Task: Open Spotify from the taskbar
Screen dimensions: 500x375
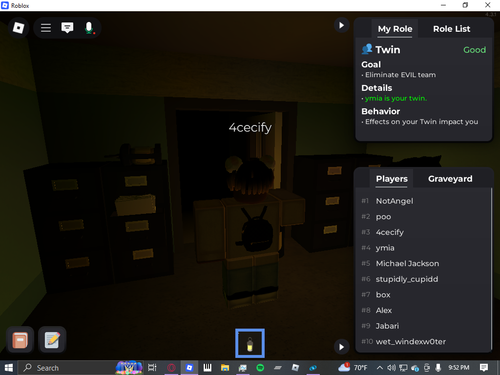Action: pyautogui.click(x=260, y=368)
